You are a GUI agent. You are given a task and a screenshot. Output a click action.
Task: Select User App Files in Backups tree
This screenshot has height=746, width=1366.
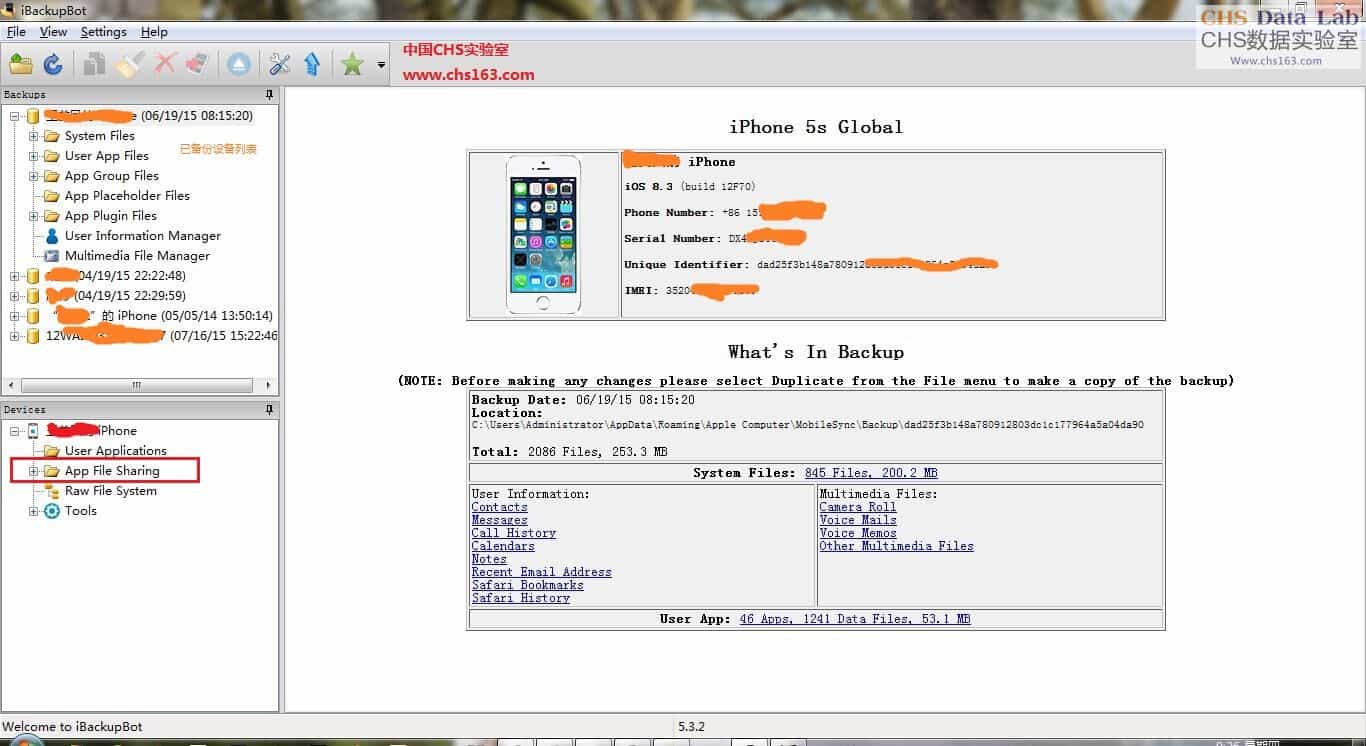[107, 156]
